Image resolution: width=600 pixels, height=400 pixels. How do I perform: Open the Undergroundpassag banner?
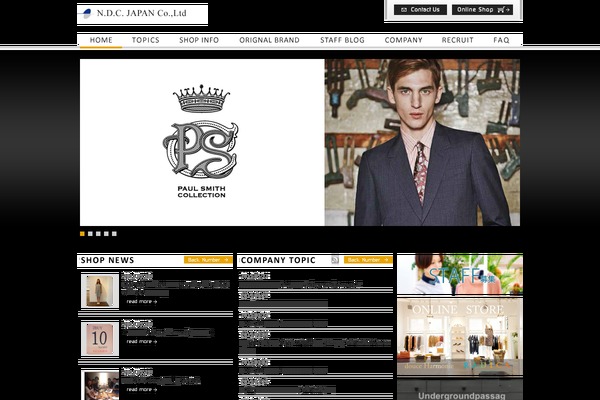460,390
